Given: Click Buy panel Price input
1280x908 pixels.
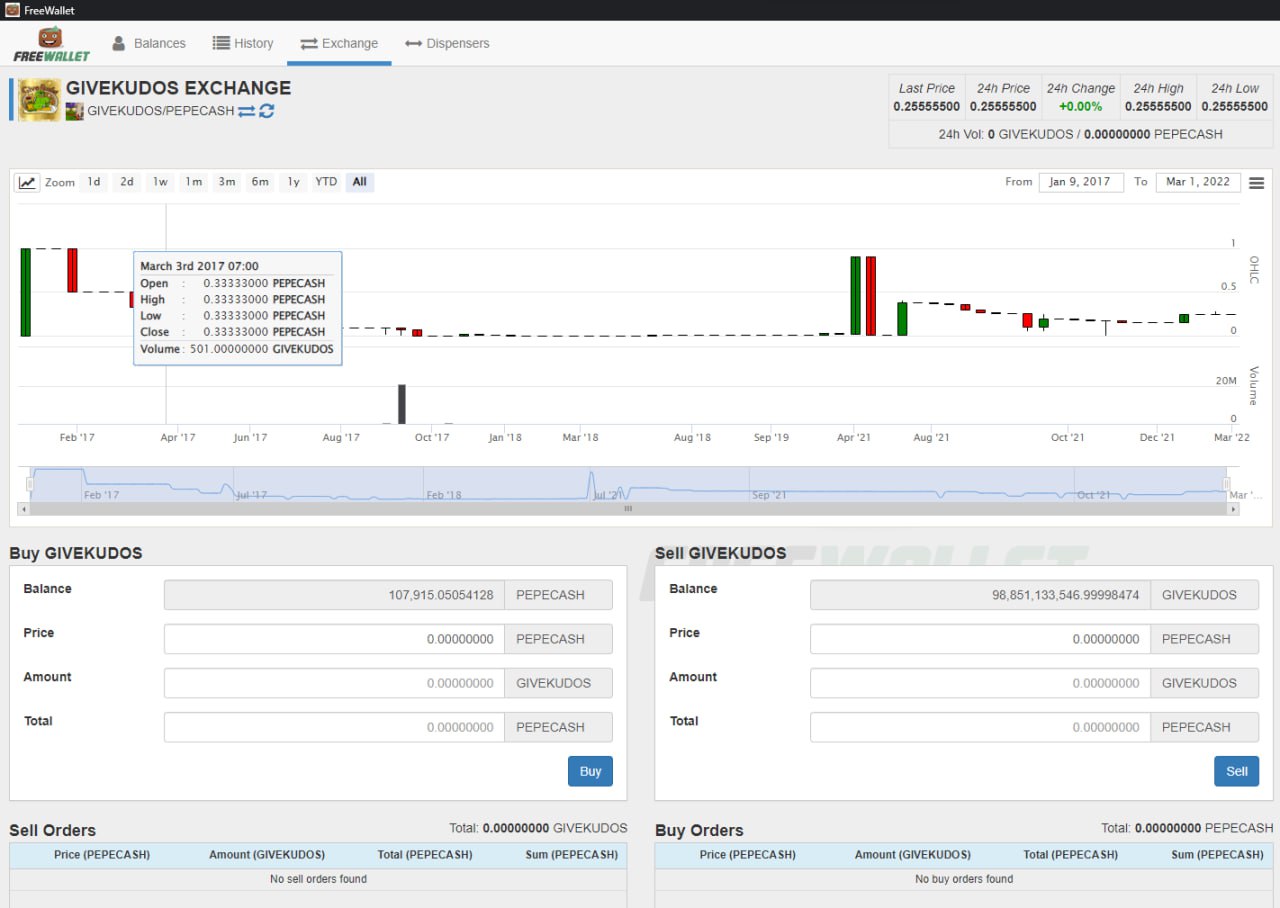Looking at the screenshot, I should point(334,639).
